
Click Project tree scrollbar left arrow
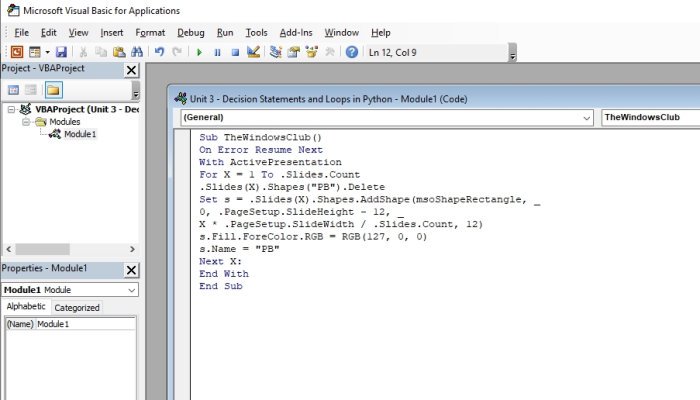point(8,249)
